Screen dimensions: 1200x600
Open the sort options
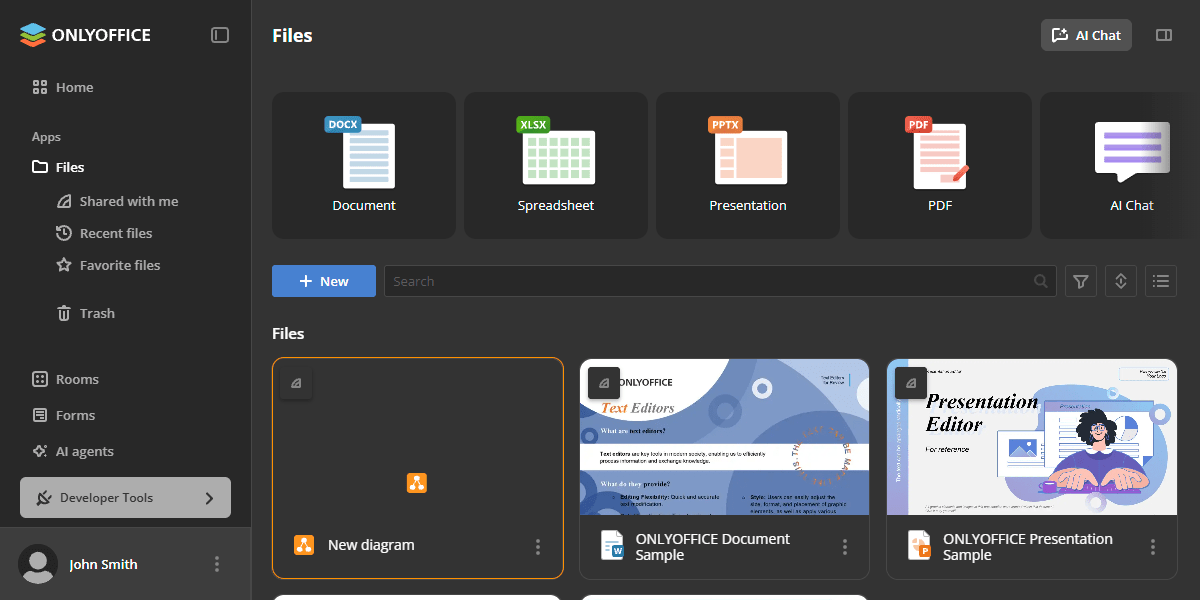(x=1121, y=281)
